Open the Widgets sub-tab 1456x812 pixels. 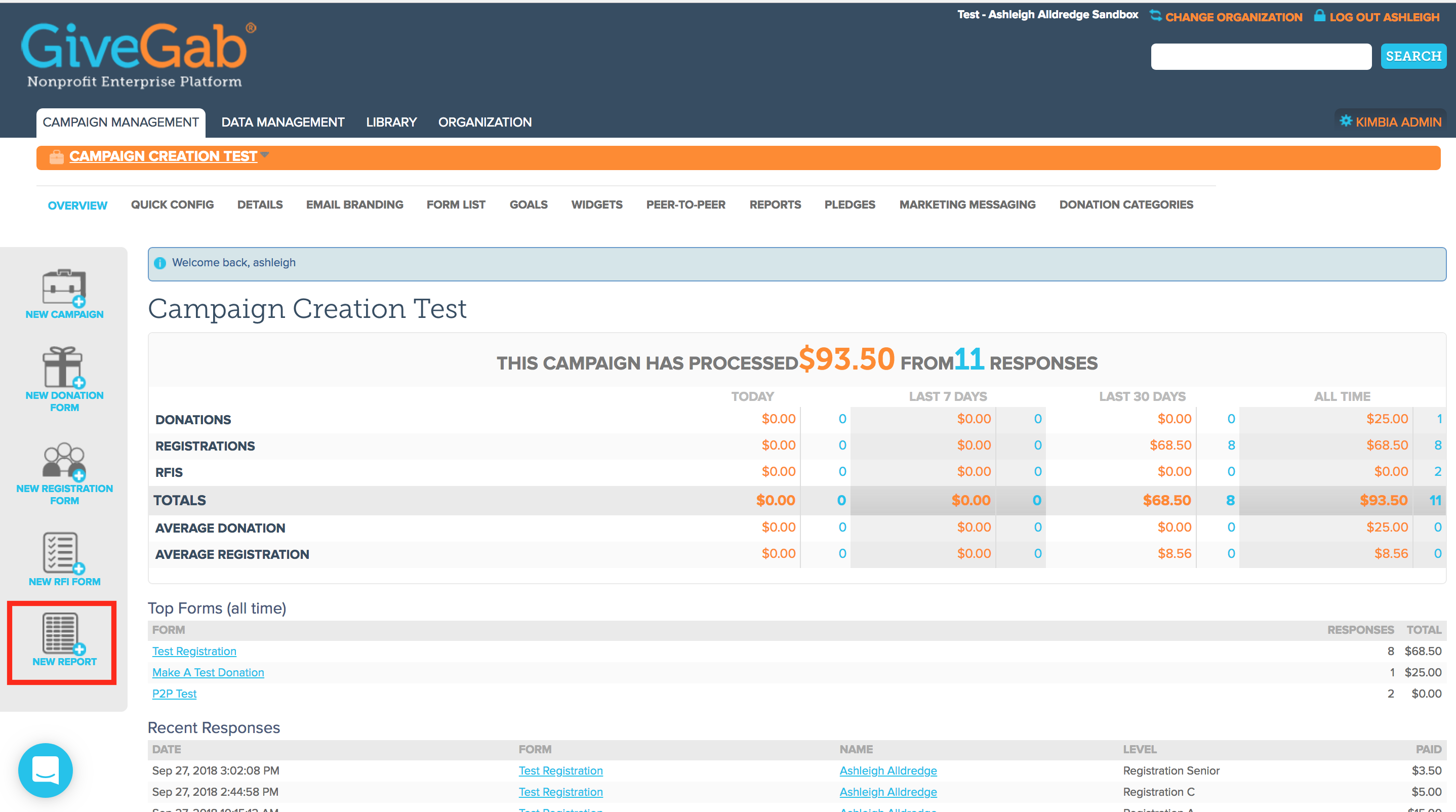597,205
